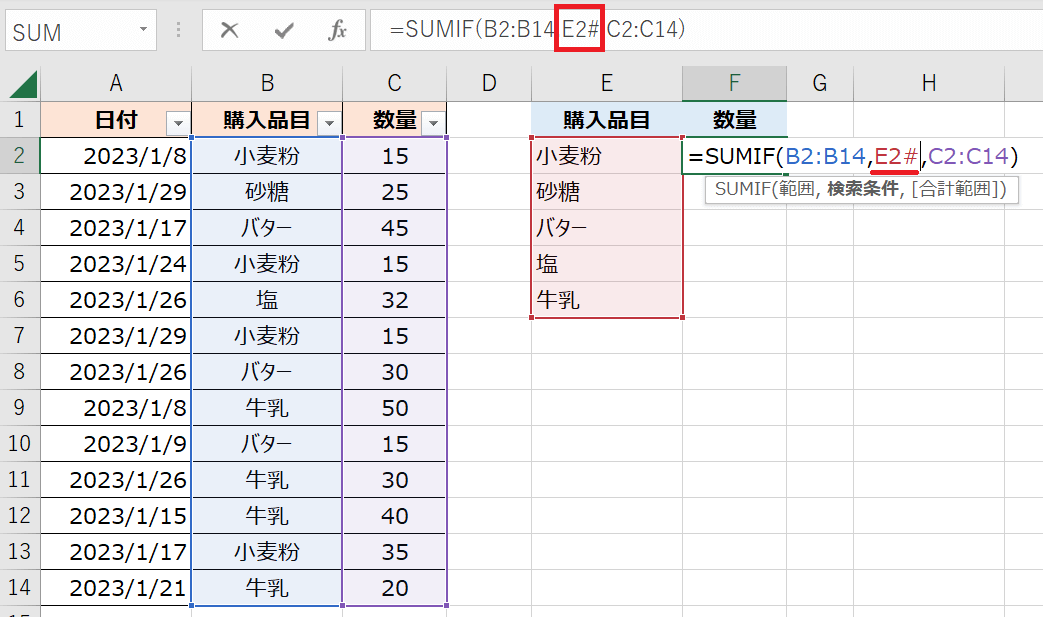Click the Name Box showing SUM
Viewport: 1043px width, 617px height.
pos(70,32)
